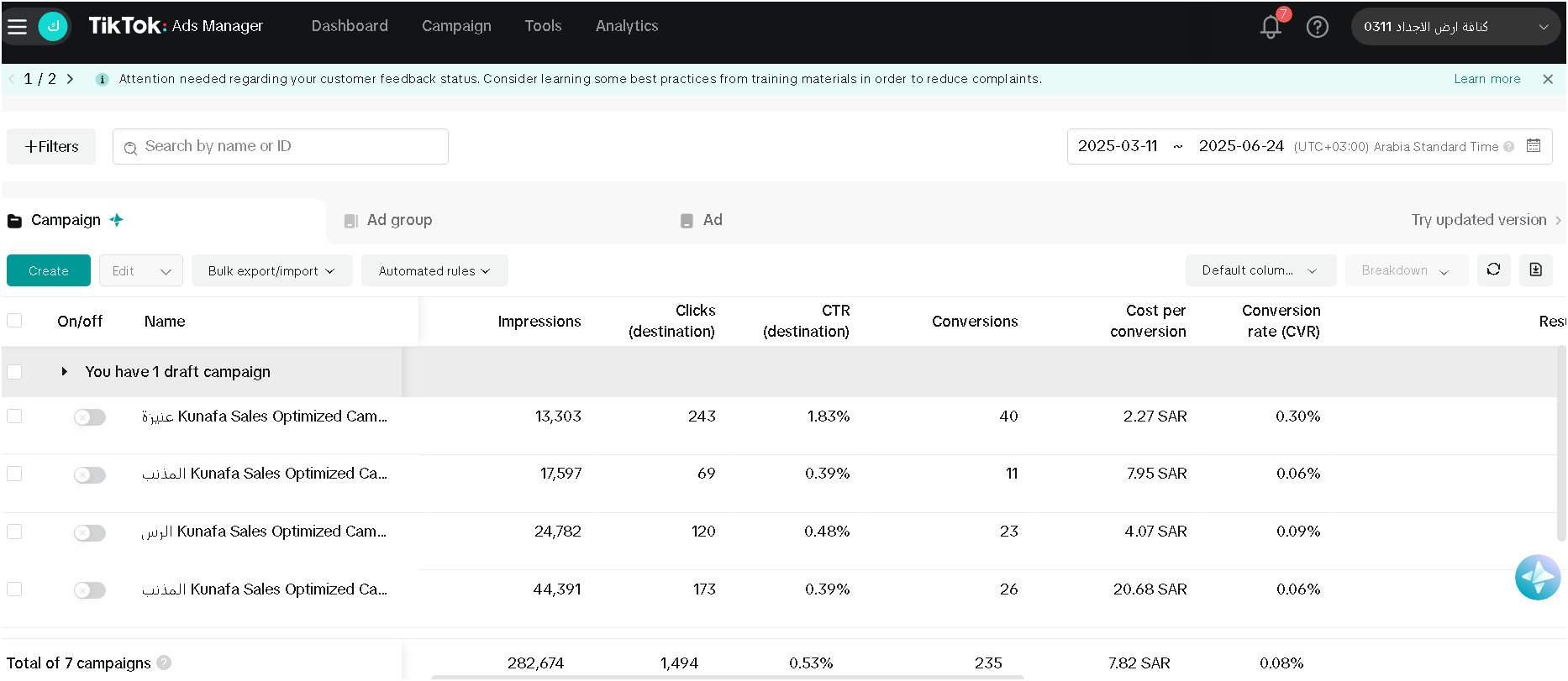Check the select-all campaigns header checkbox
Screen dimensions: 1568x681
click(14, 321)
